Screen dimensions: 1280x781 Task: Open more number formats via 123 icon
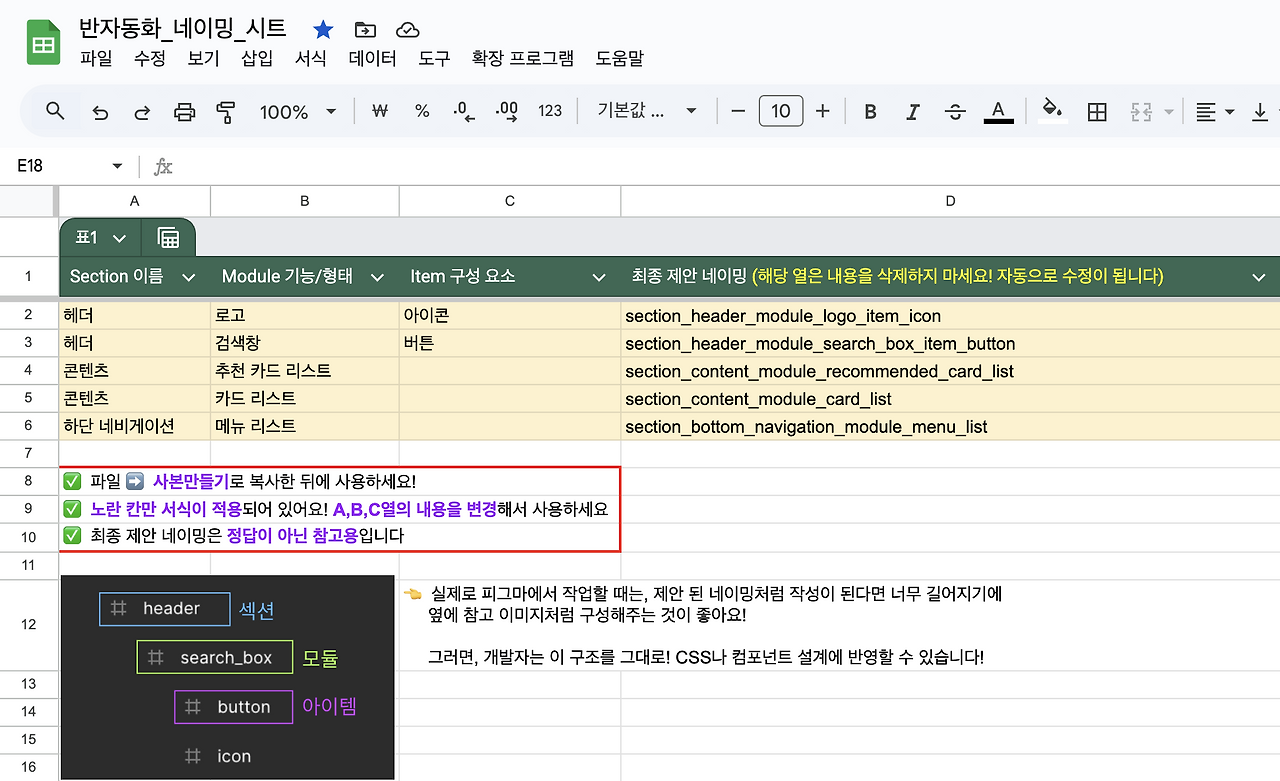point(549,111)
